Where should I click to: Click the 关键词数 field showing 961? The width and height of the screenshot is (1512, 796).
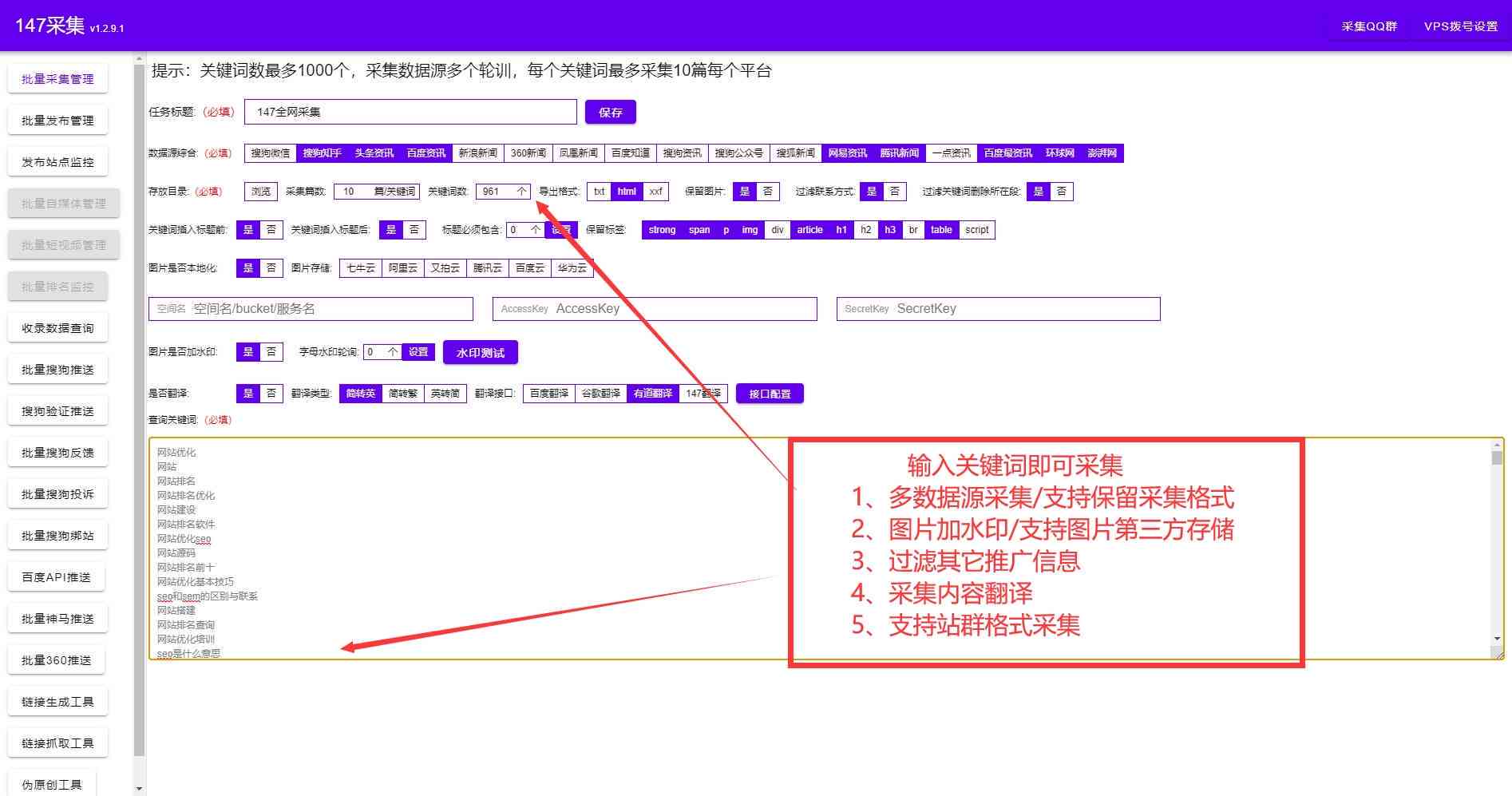click(x=503, y=192)
